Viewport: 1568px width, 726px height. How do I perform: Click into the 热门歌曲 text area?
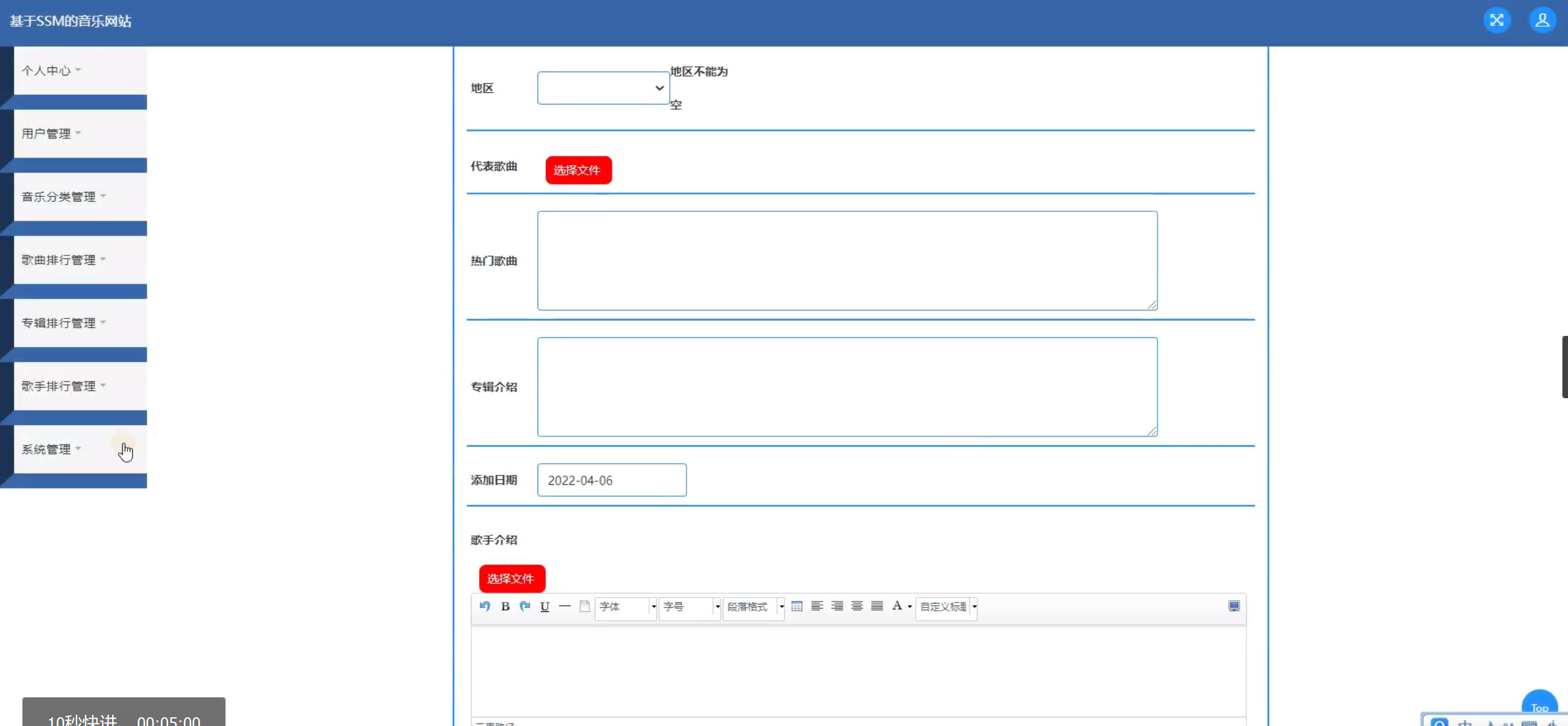(x=847, y=260)
